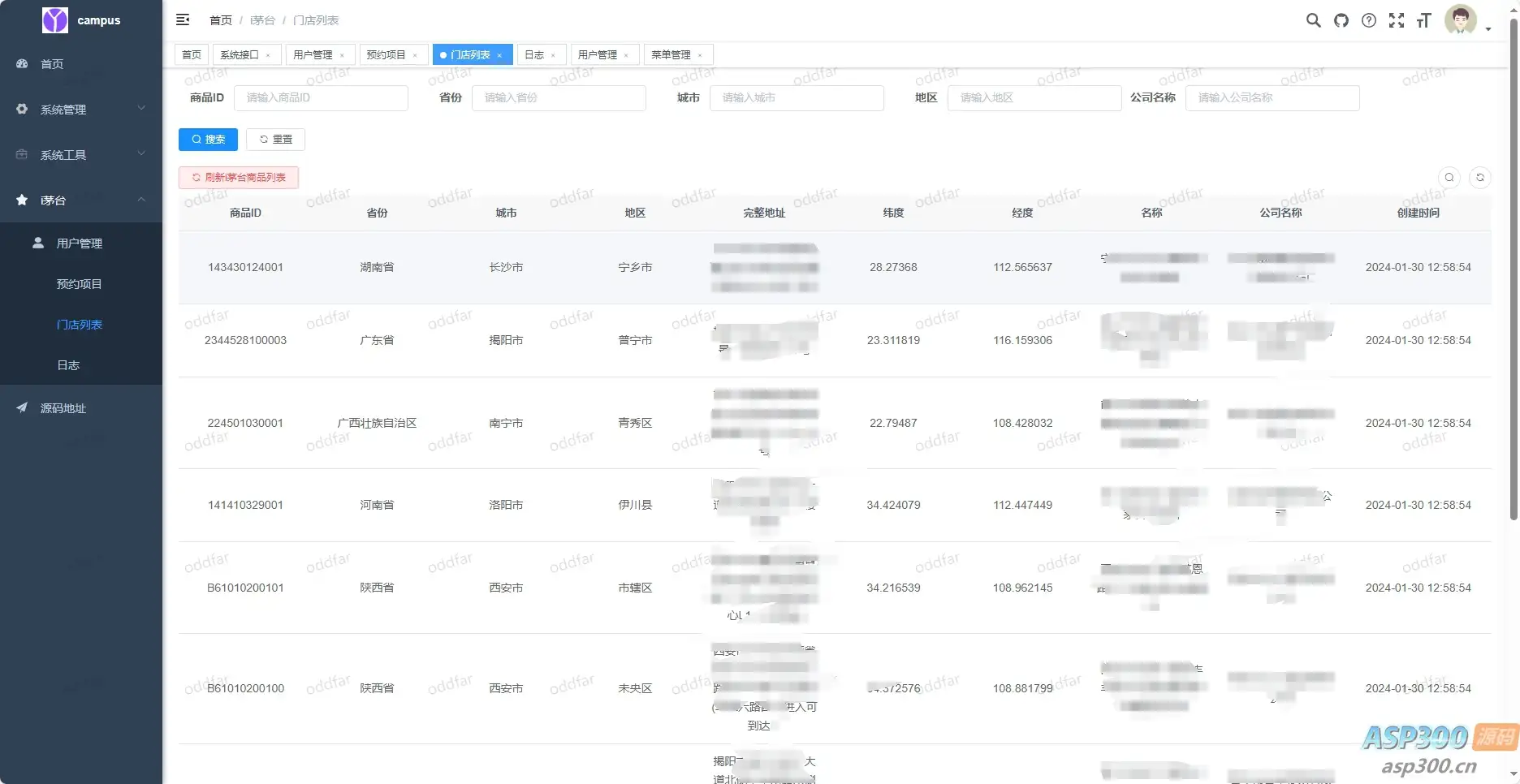Click the page vertical scrollbar
The height and width of the screenshot is (784, 1520).
1514,268
